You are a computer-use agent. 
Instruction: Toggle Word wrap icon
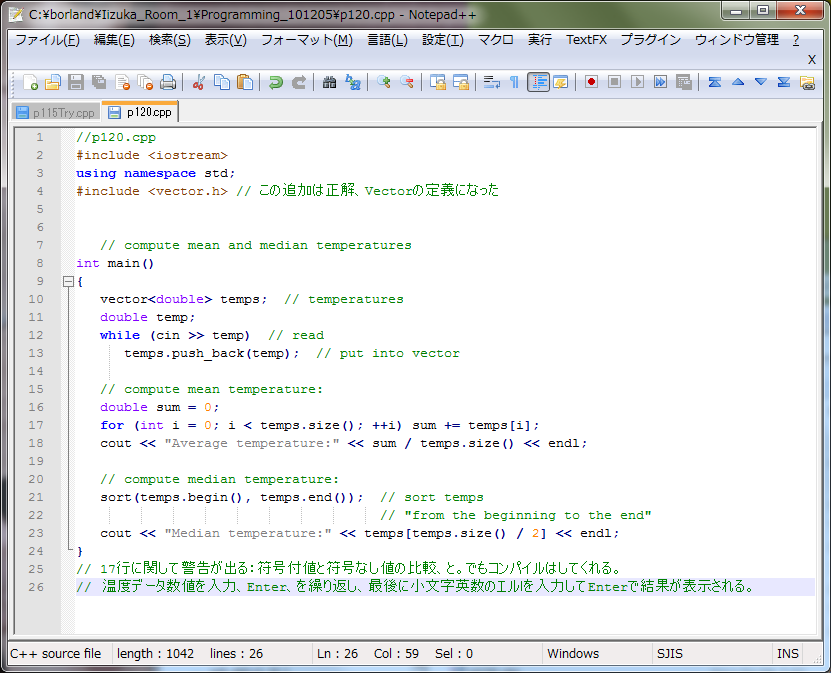(x=492, y=82)
